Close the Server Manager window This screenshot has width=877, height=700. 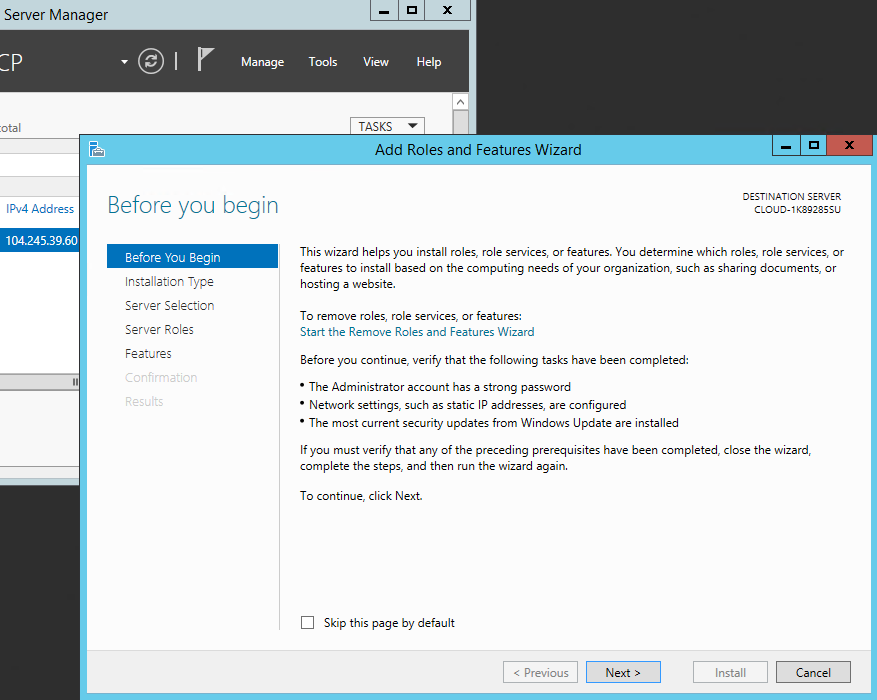tap(447, 10)
